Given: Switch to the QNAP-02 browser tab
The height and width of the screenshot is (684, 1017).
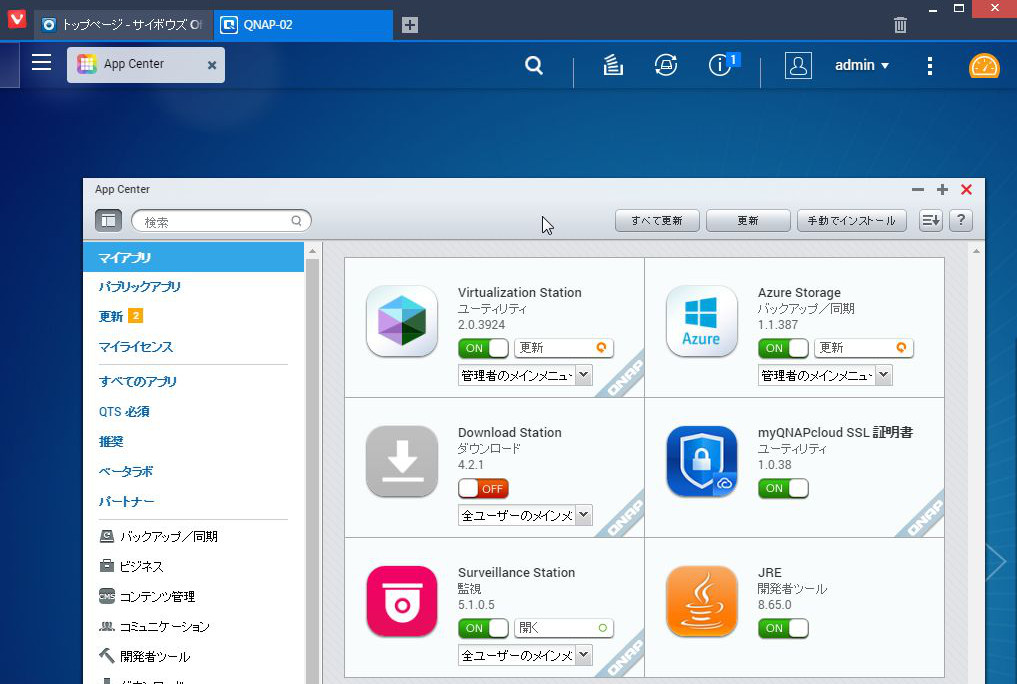Looking at the screenshot, I should click(304, 25).
